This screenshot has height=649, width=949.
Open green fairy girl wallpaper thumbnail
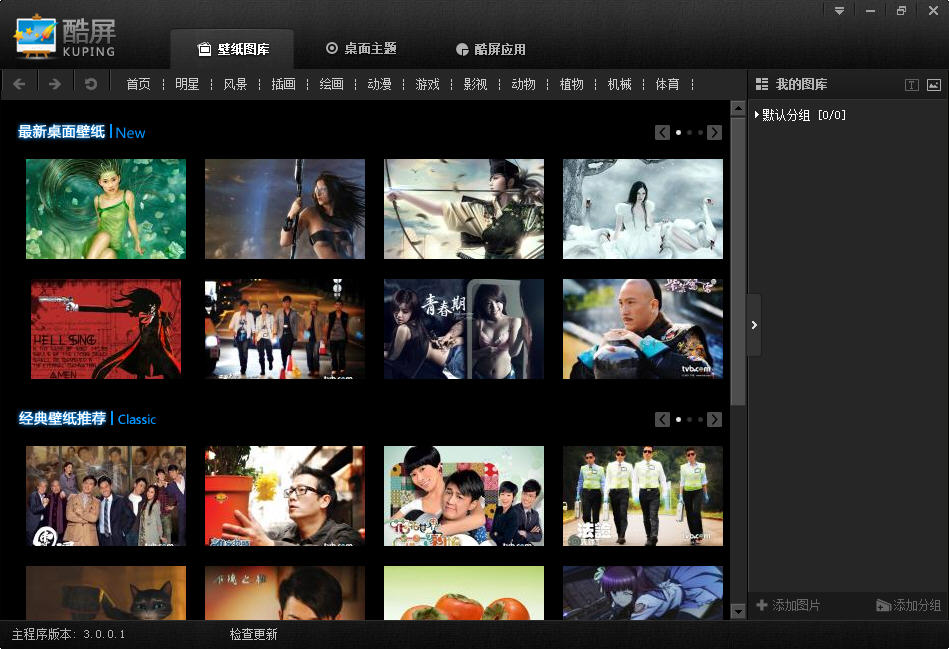click(x=106, y=209)
